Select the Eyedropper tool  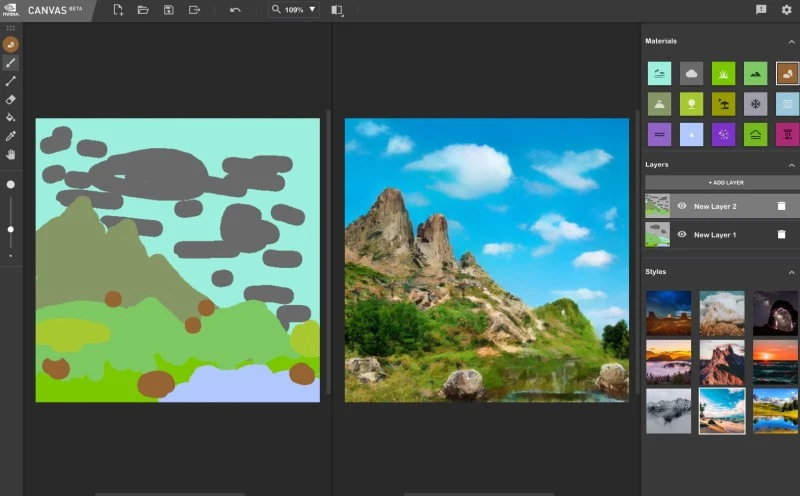pyautogui.click(x=11, y=136)
